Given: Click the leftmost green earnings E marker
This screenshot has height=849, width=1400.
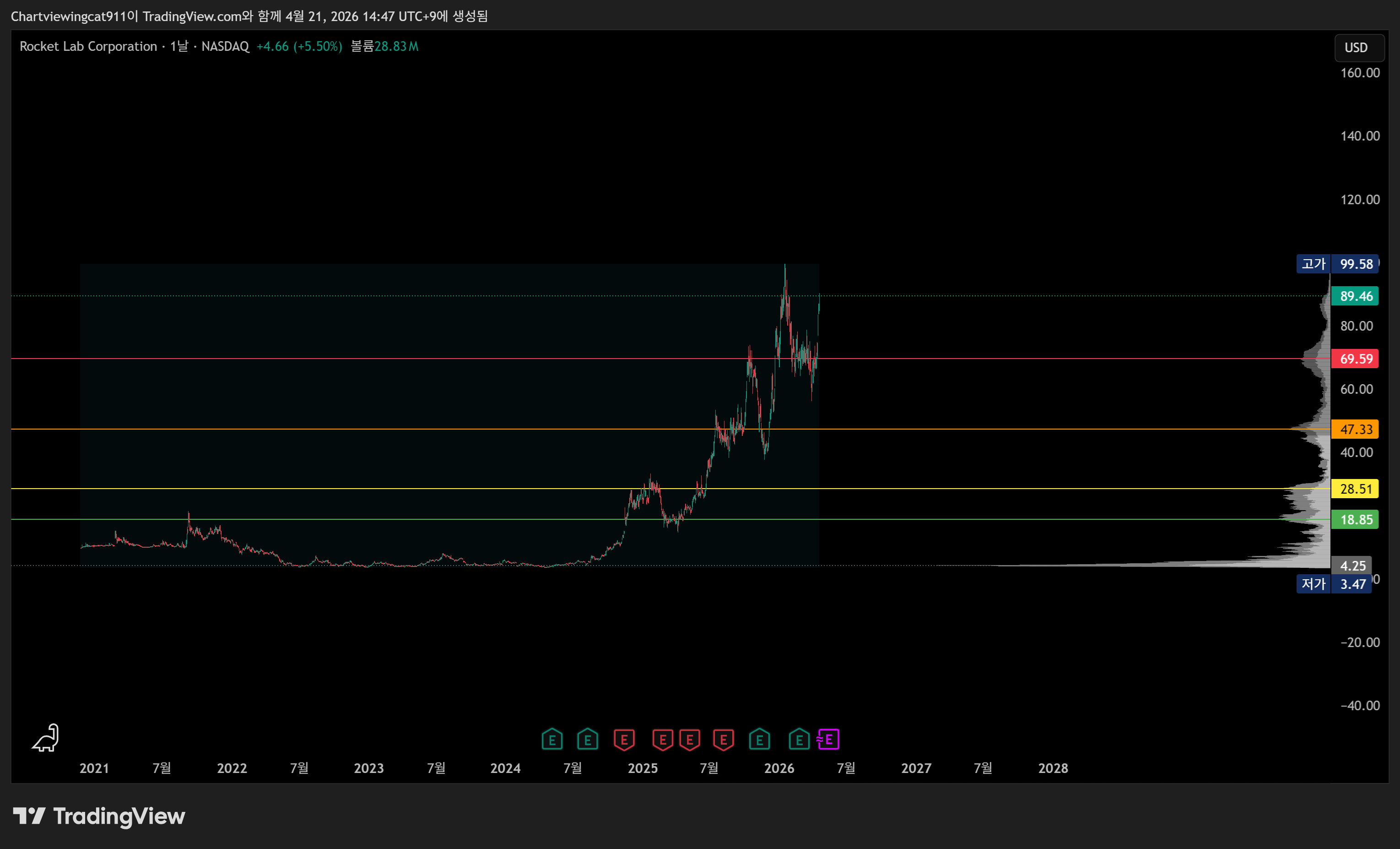Looking at the screenshot, I should [x=551, y=740].
